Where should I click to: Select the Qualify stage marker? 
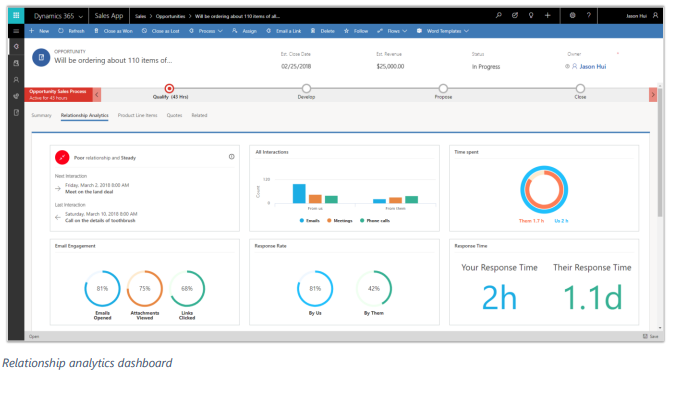[x=170, y=89]
